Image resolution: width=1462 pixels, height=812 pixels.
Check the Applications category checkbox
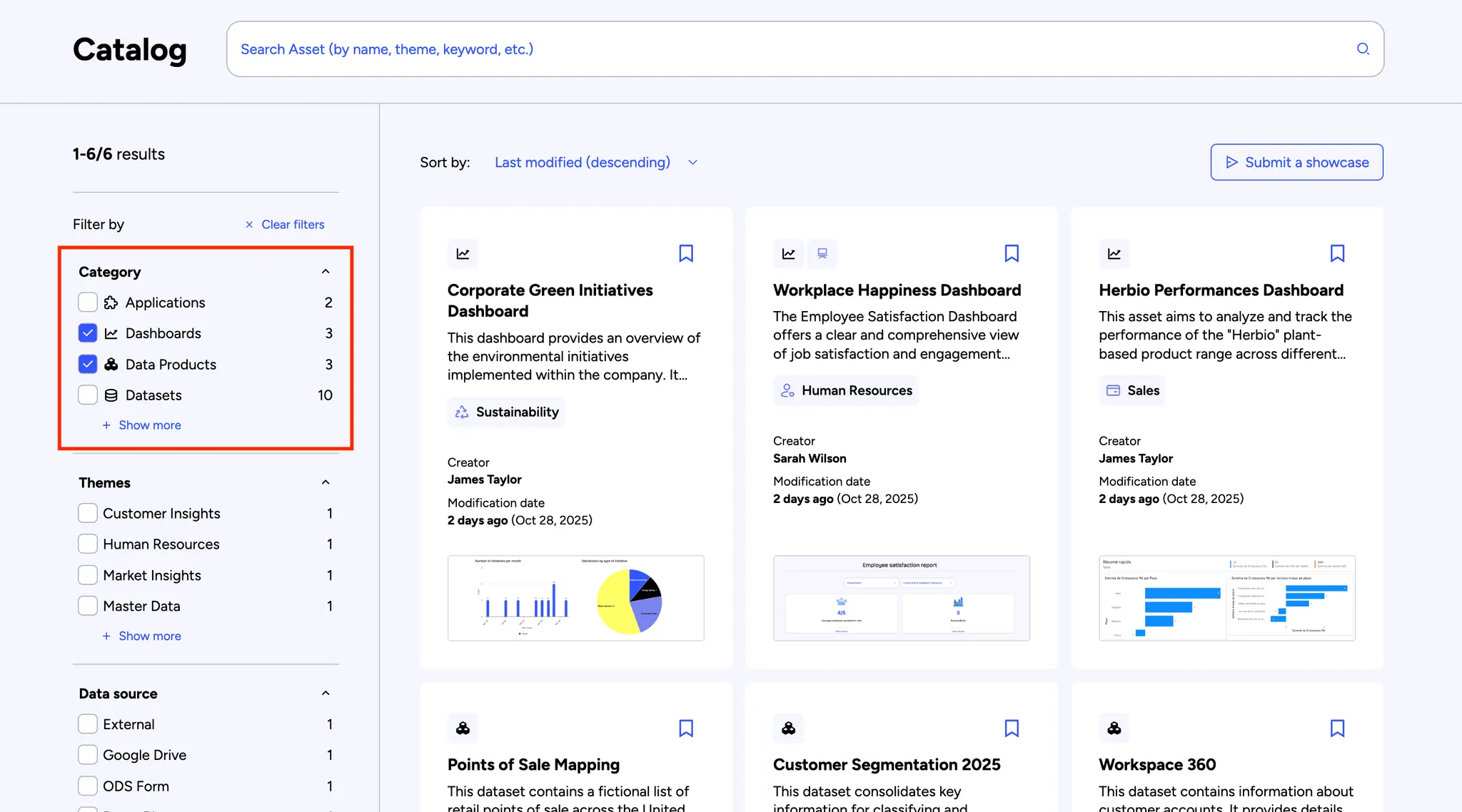pos(88,303)
